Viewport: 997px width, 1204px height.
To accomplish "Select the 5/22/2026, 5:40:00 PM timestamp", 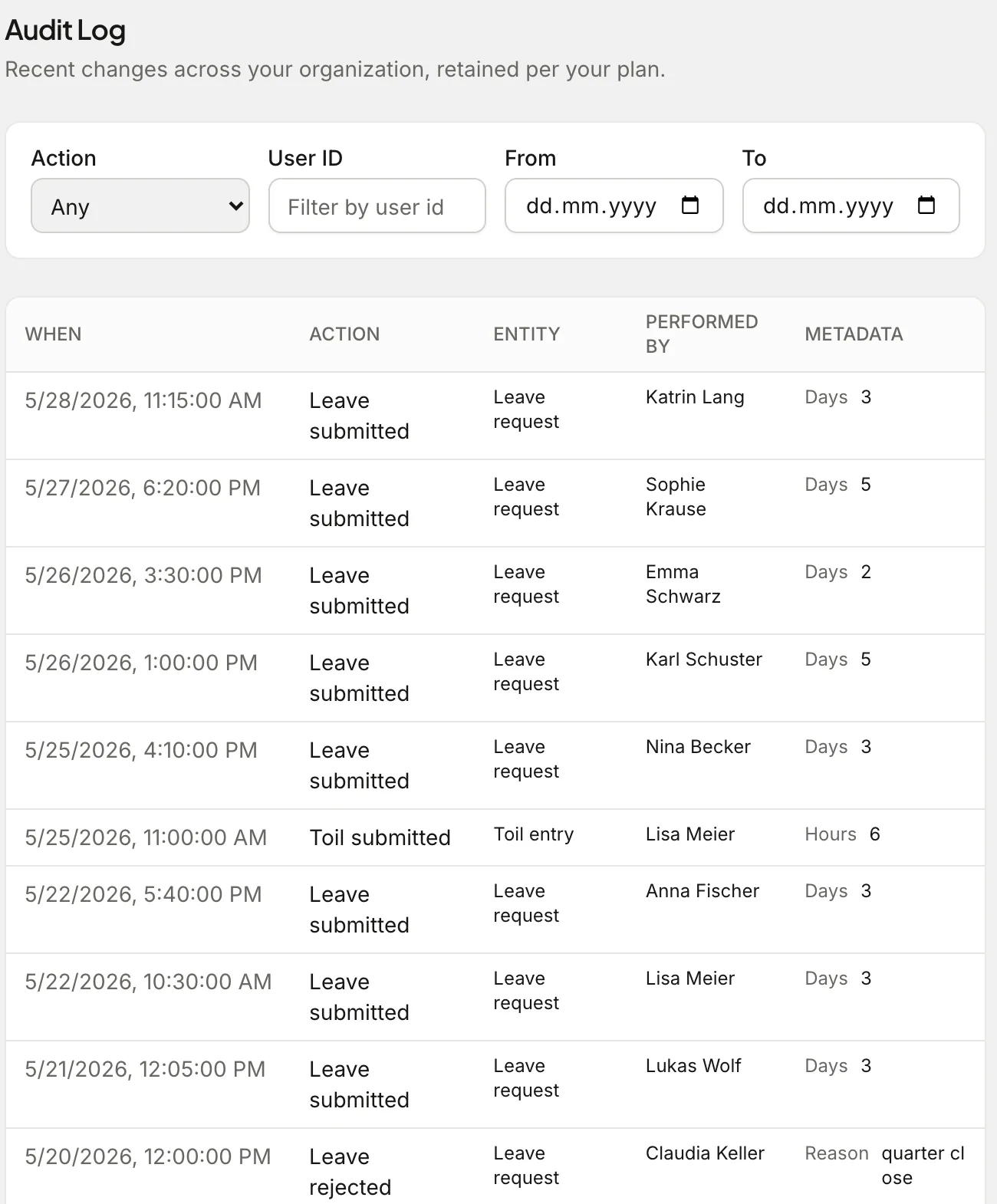I will [143, 894].
